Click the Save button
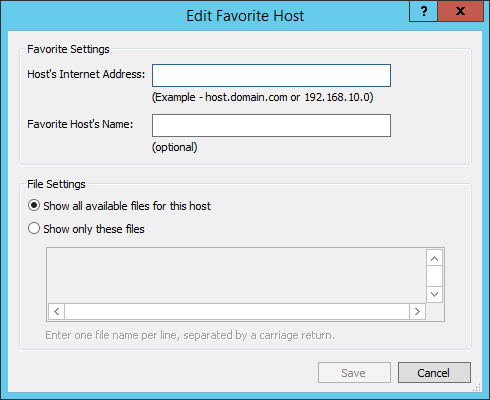 (354, 373)
